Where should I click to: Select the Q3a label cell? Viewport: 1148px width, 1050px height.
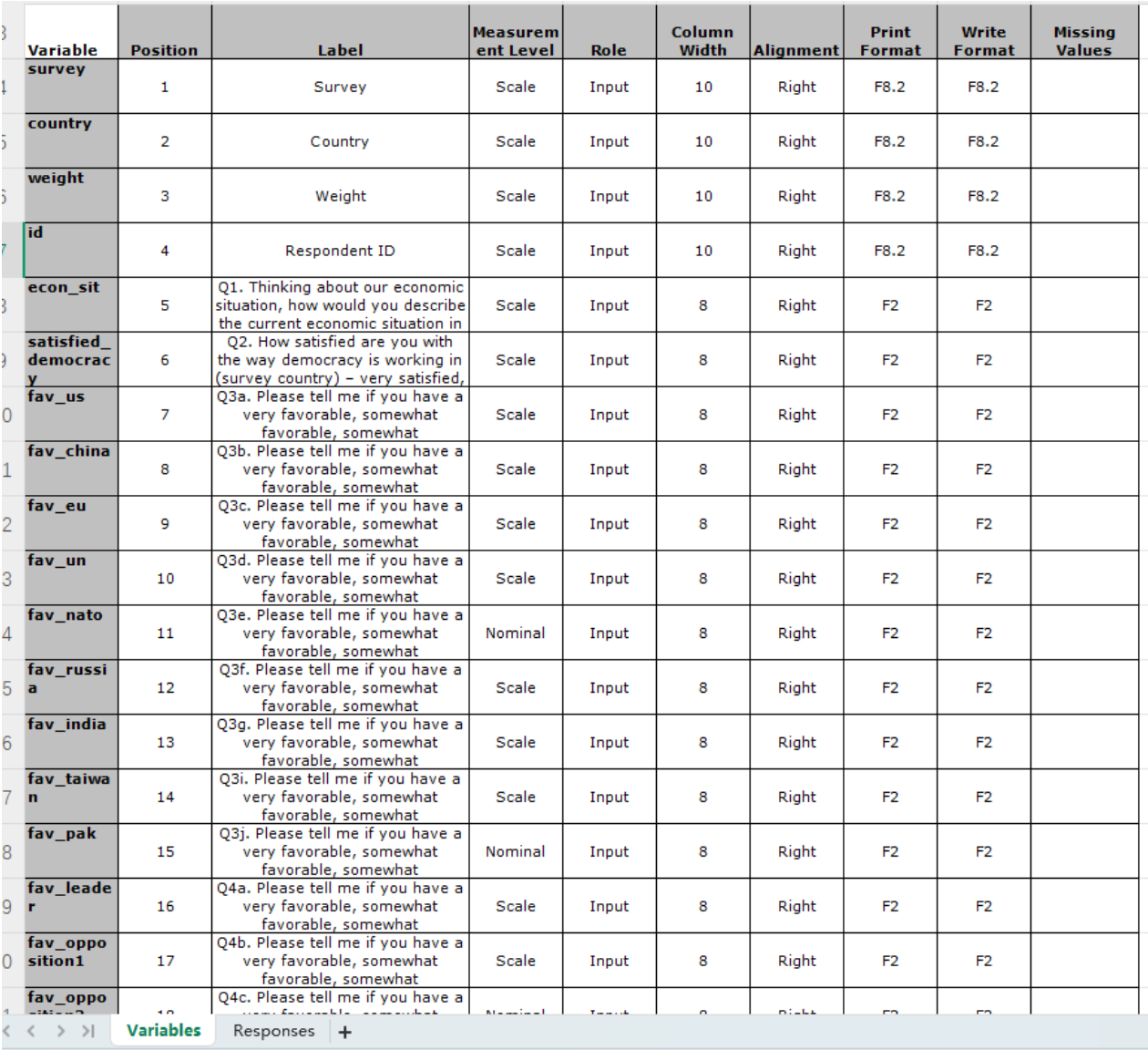pos(341,415)
